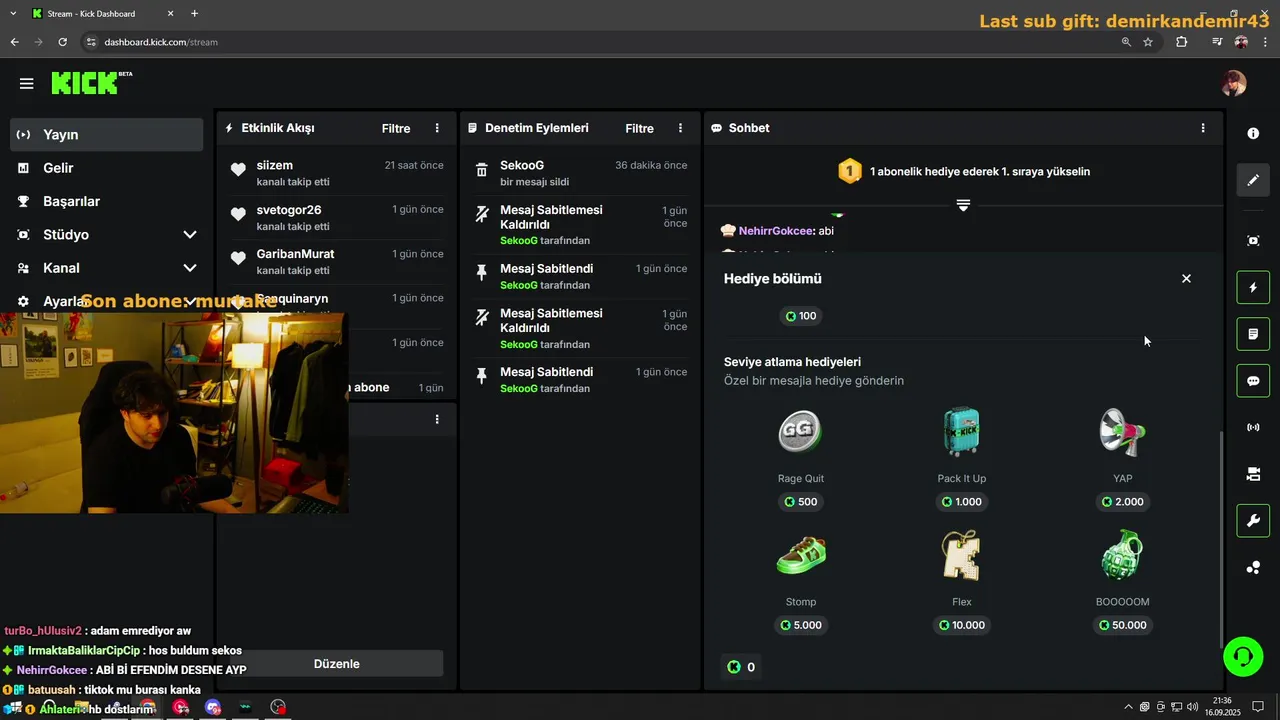Open Sohbet panel three-dot options

(x=1203, y=128)
